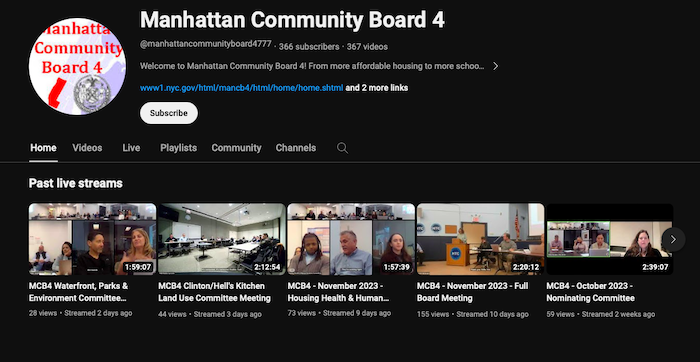
Task: Play the Waterfront, Parks & Environment thumbnail
Action: pyautogui.click(x=92, y=239)
